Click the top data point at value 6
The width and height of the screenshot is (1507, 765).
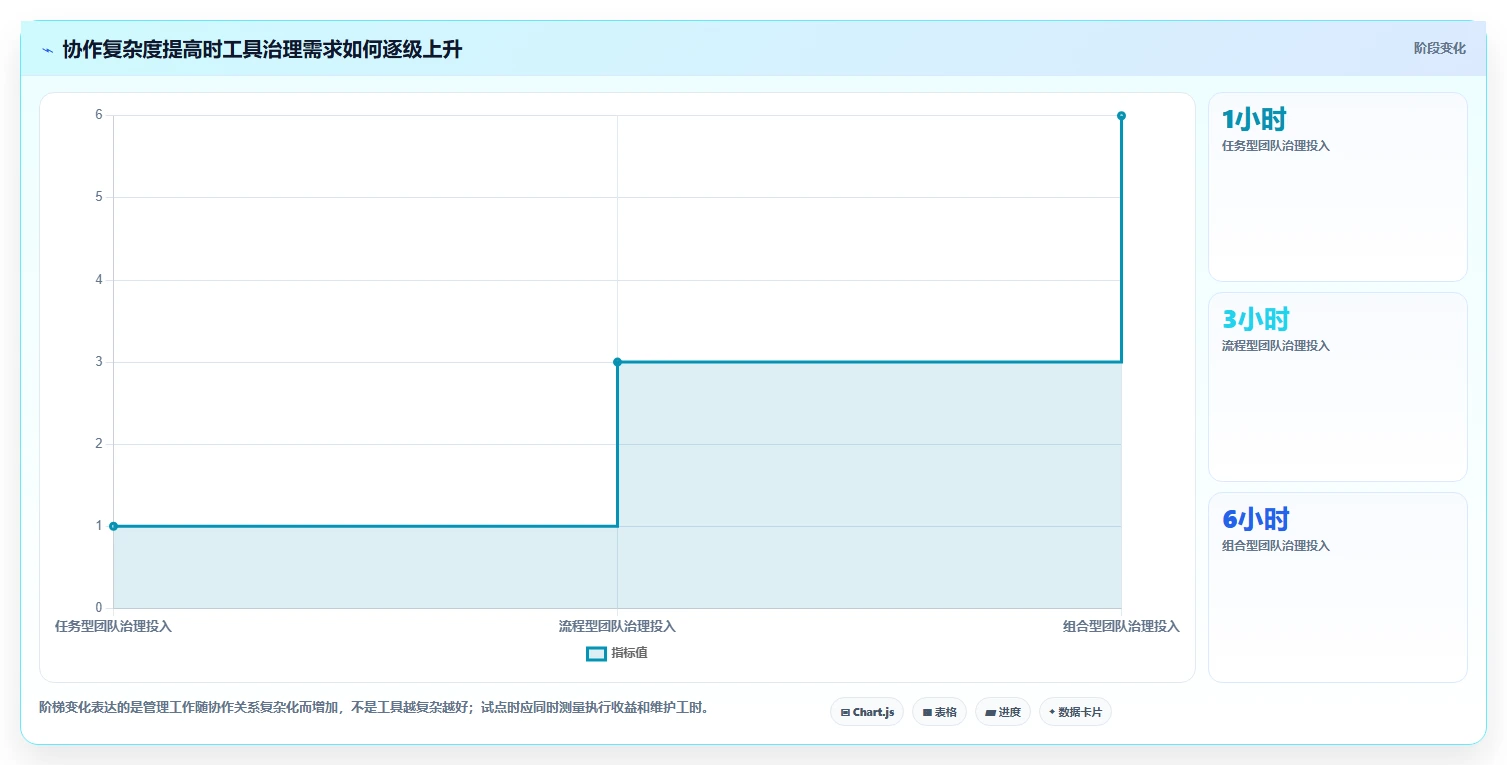1121,116
